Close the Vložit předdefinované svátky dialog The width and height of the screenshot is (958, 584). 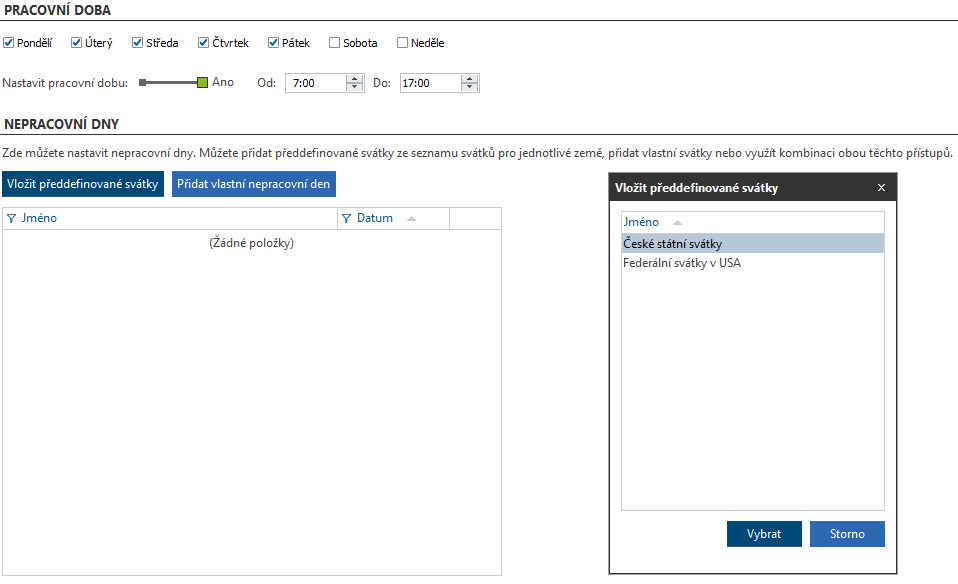point(881,188)
